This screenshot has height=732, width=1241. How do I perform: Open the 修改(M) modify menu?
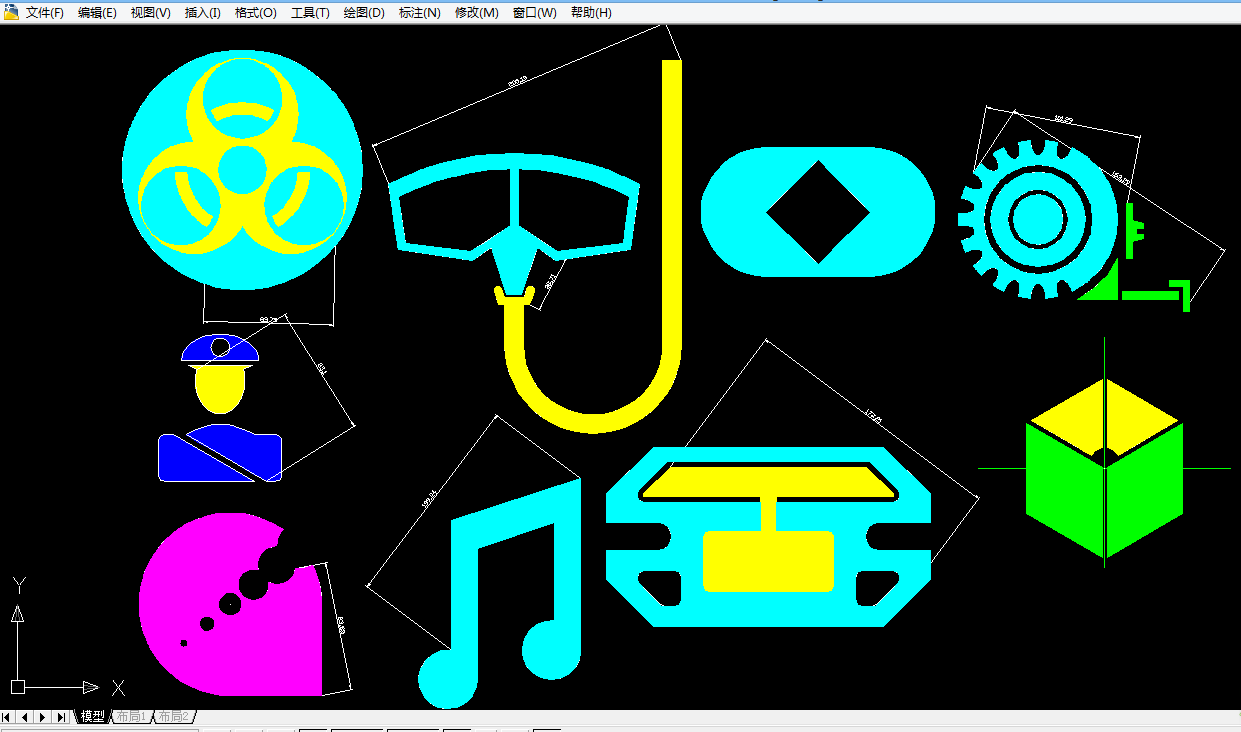click(476, 13)
